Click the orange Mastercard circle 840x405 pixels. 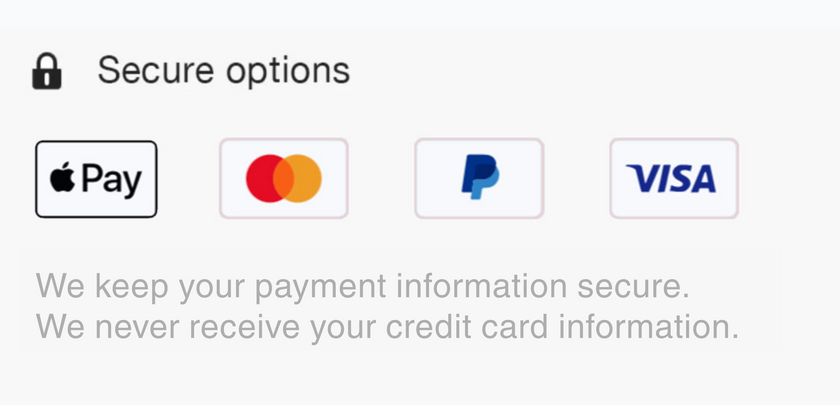click(304, 179)
